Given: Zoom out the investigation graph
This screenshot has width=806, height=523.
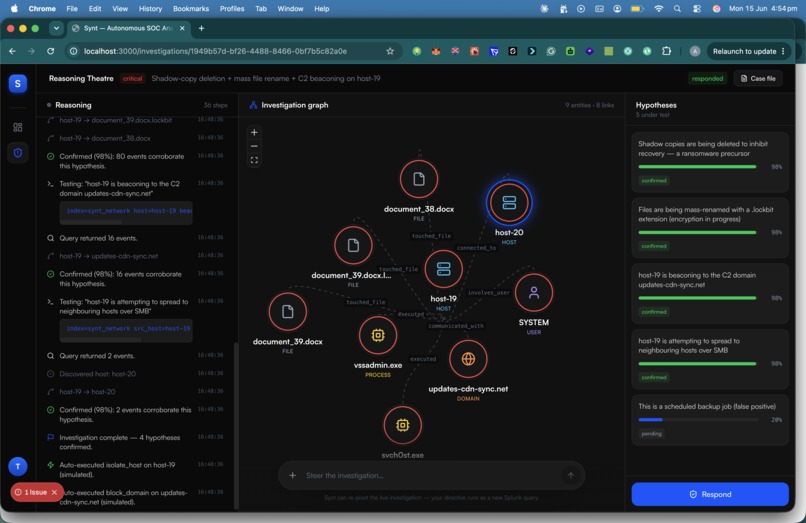Looking at the screenshot, I should click(254, 146).
